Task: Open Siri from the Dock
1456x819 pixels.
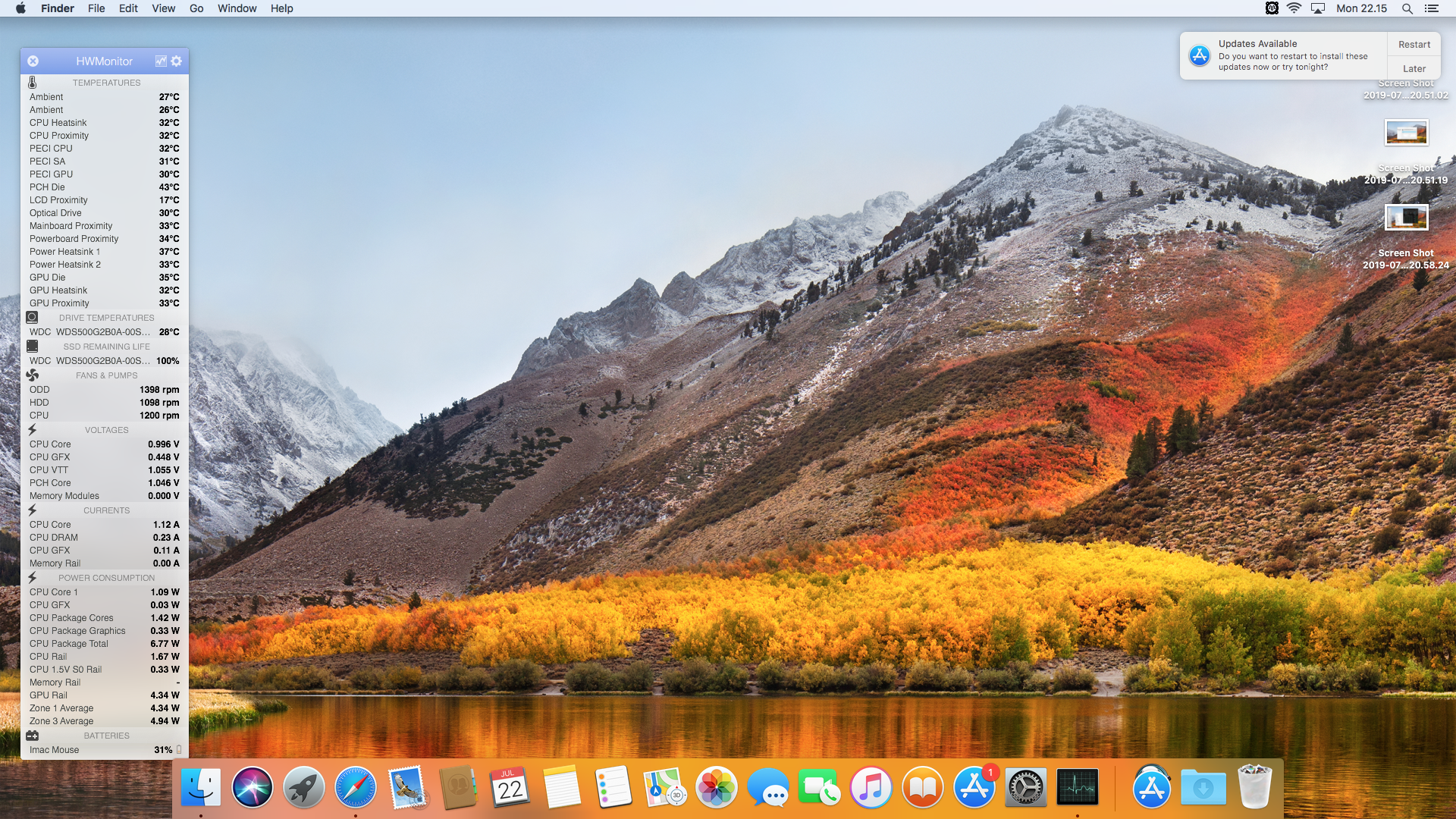Action: 253,788
